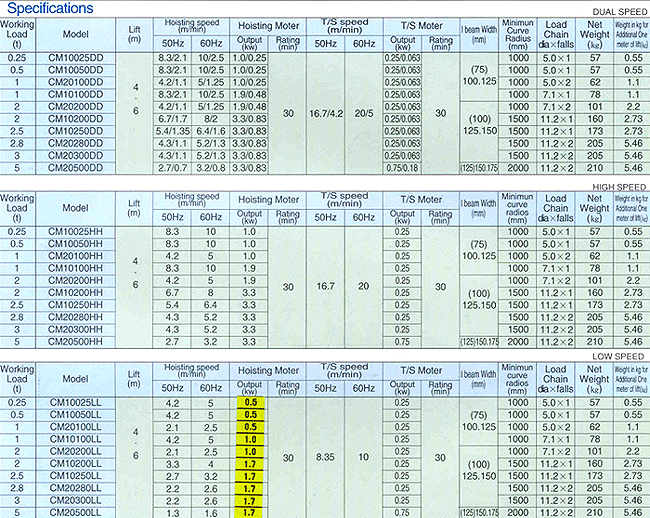
Task: Select model CM10200LL cell
Action: (75, 464)
